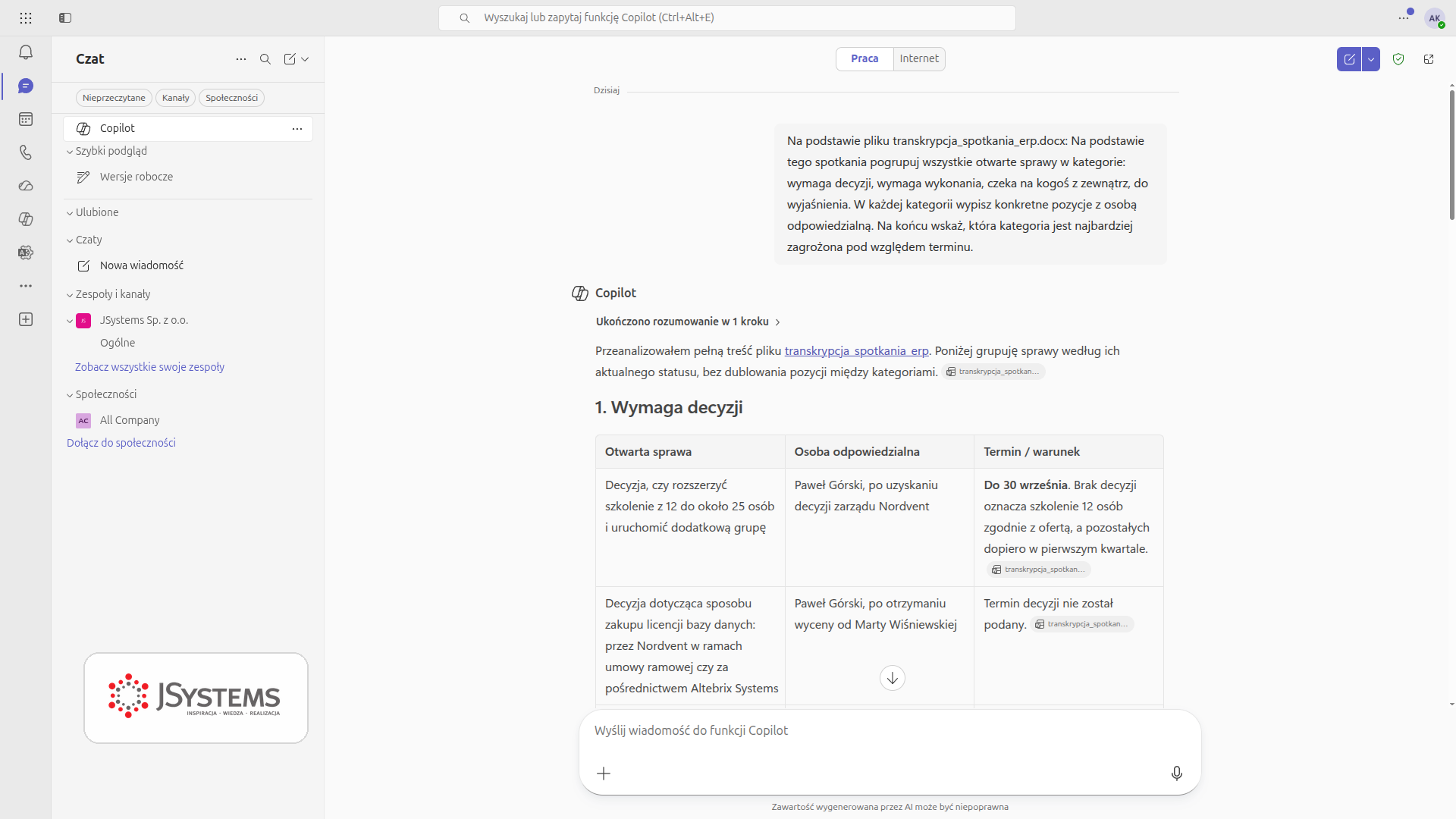Toggle the Kanały filter
Viewport: 1456px width, 819px height.
176,98
